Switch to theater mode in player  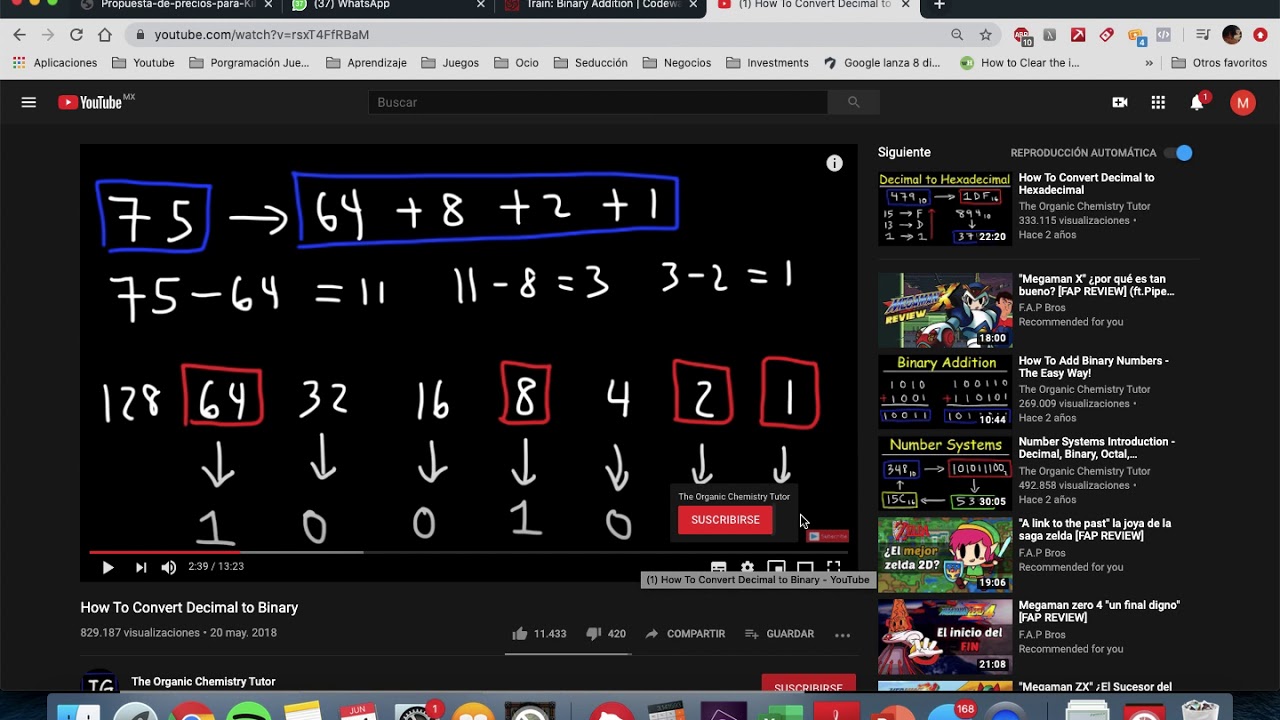pos(805,567)
